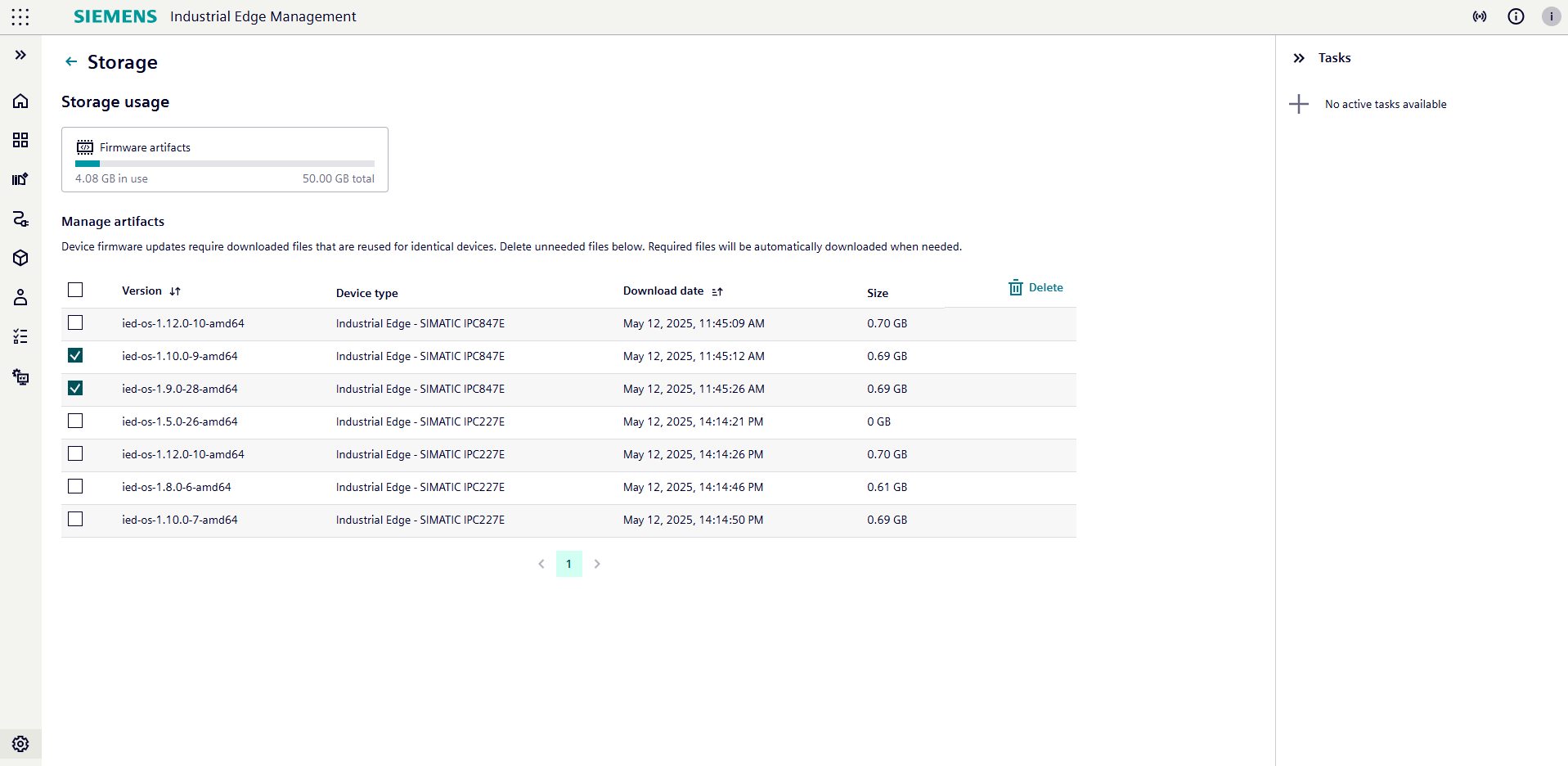Click the plus icon in Tasks panel
The height and width of the screenshot is (766, 1568).
(x=1299, y=104)
